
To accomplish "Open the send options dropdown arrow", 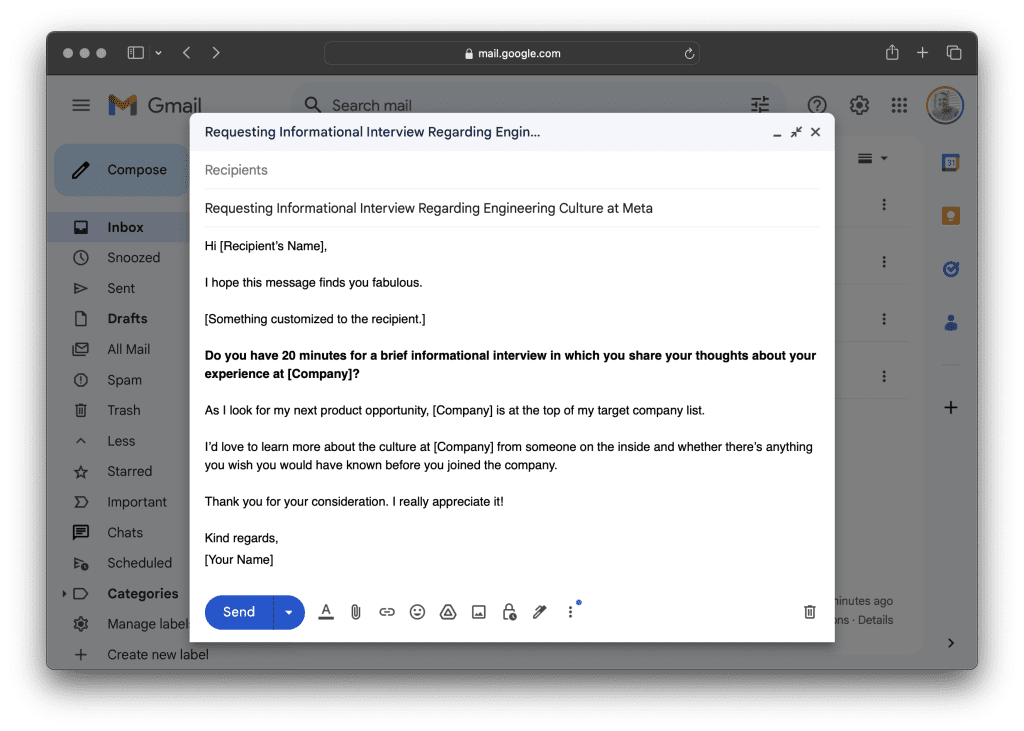I will coord(289,612).
